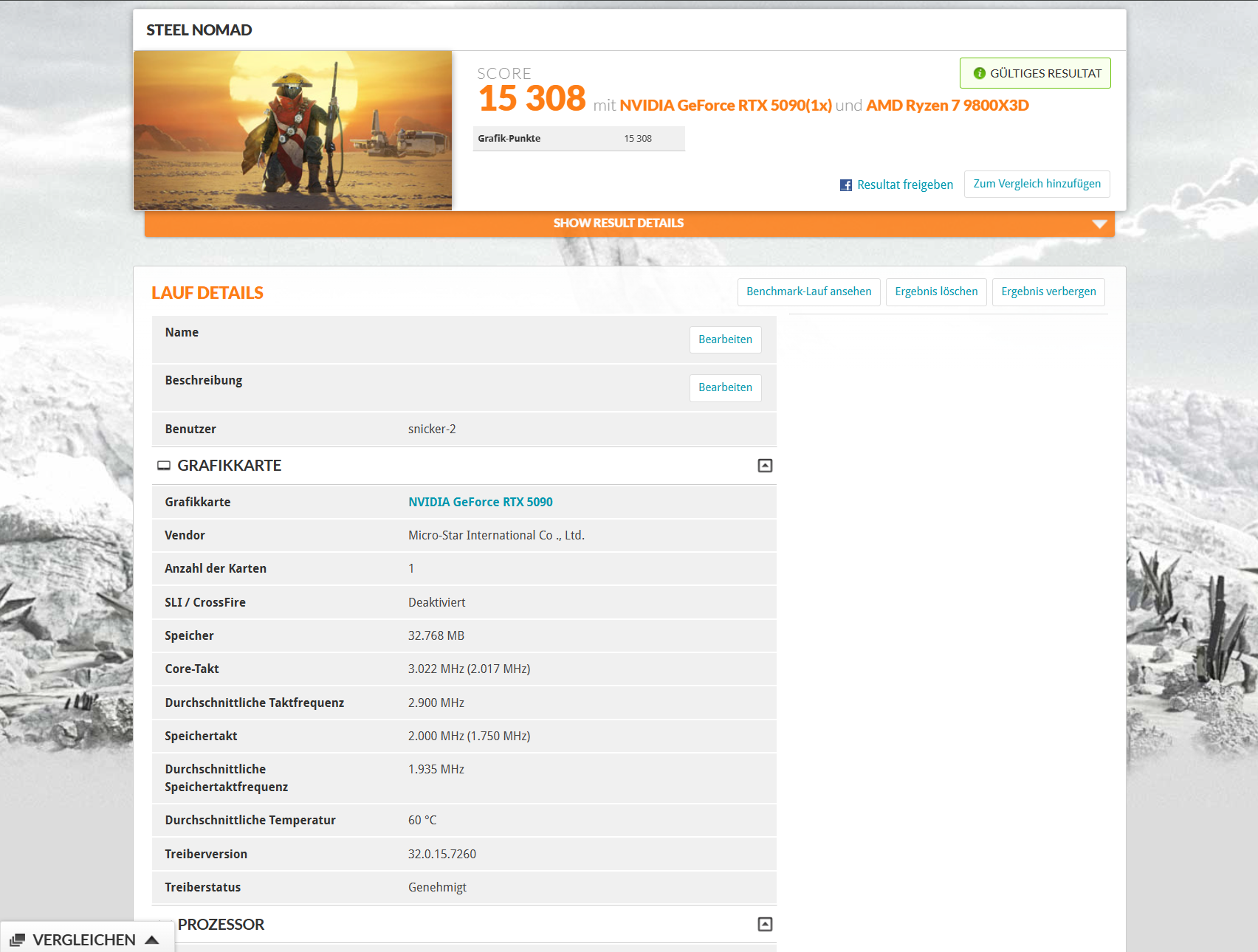Image resolution: width=1258 pixels, height=952 pixels.
Task: Delete result via Ergebnis löschen
Action: 936,292
